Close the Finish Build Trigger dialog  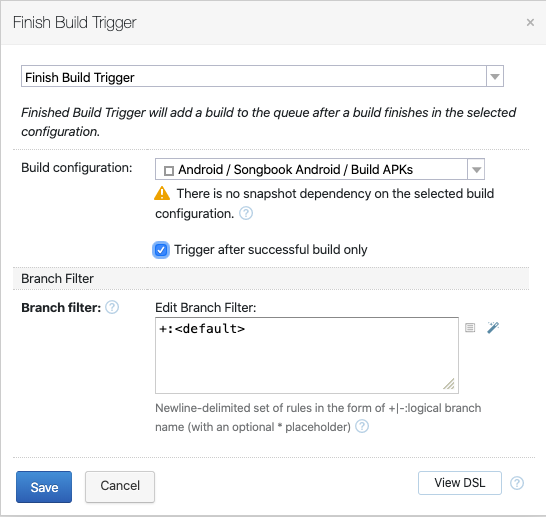(530, 23)
